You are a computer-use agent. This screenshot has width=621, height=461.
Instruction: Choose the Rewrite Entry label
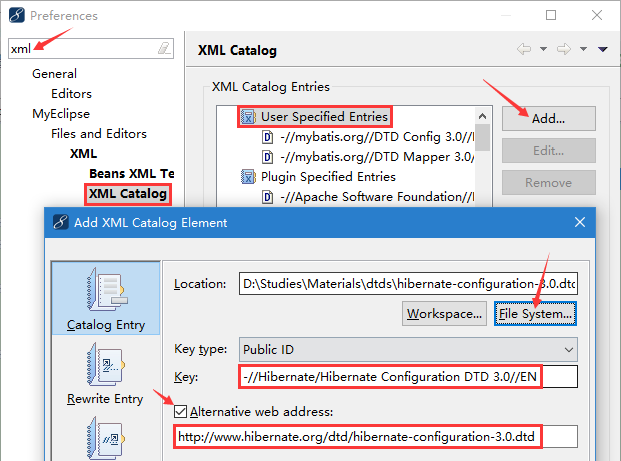(x=105, y=399)
